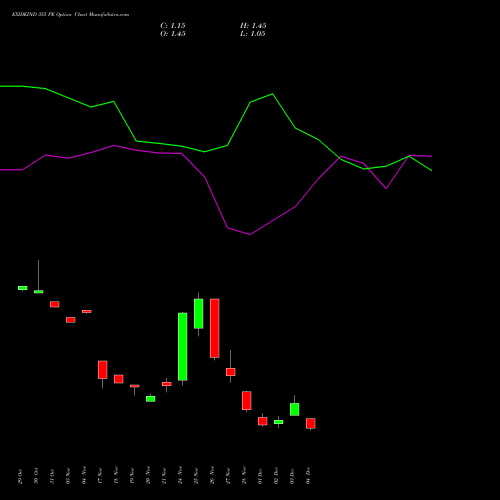Select the 31 Oct date label

(x=52, y=476)
